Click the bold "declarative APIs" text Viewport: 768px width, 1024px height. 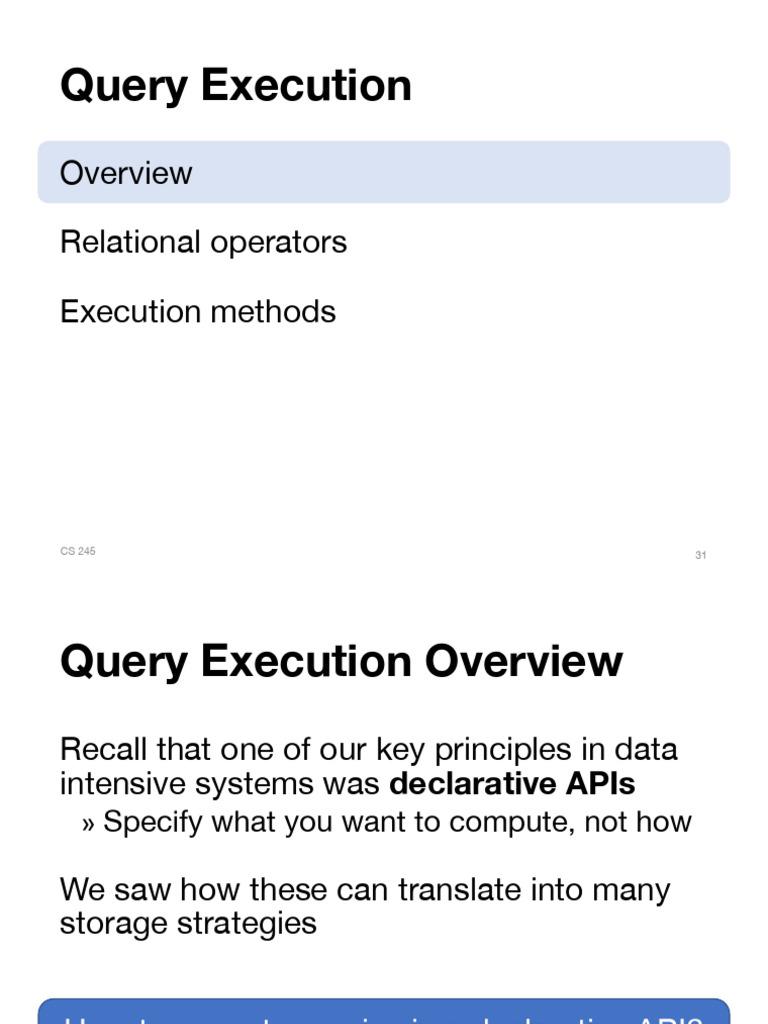coord(512,784)
